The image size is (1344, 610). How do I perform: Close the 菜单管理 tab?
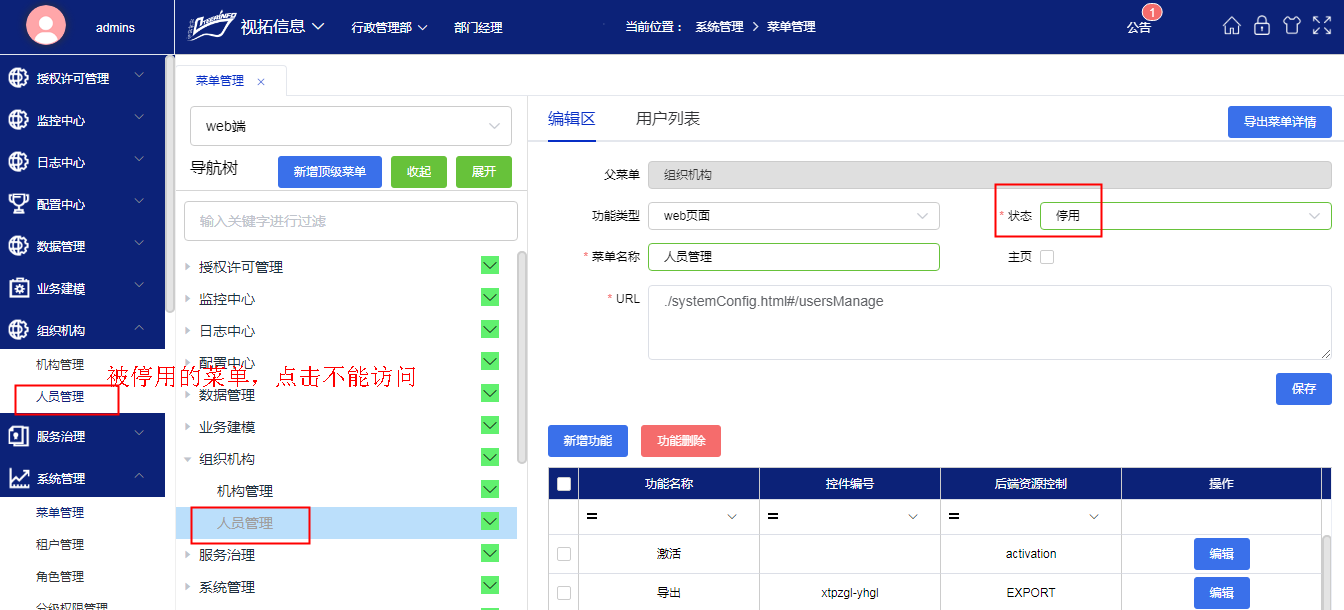(x=261, y=82)
